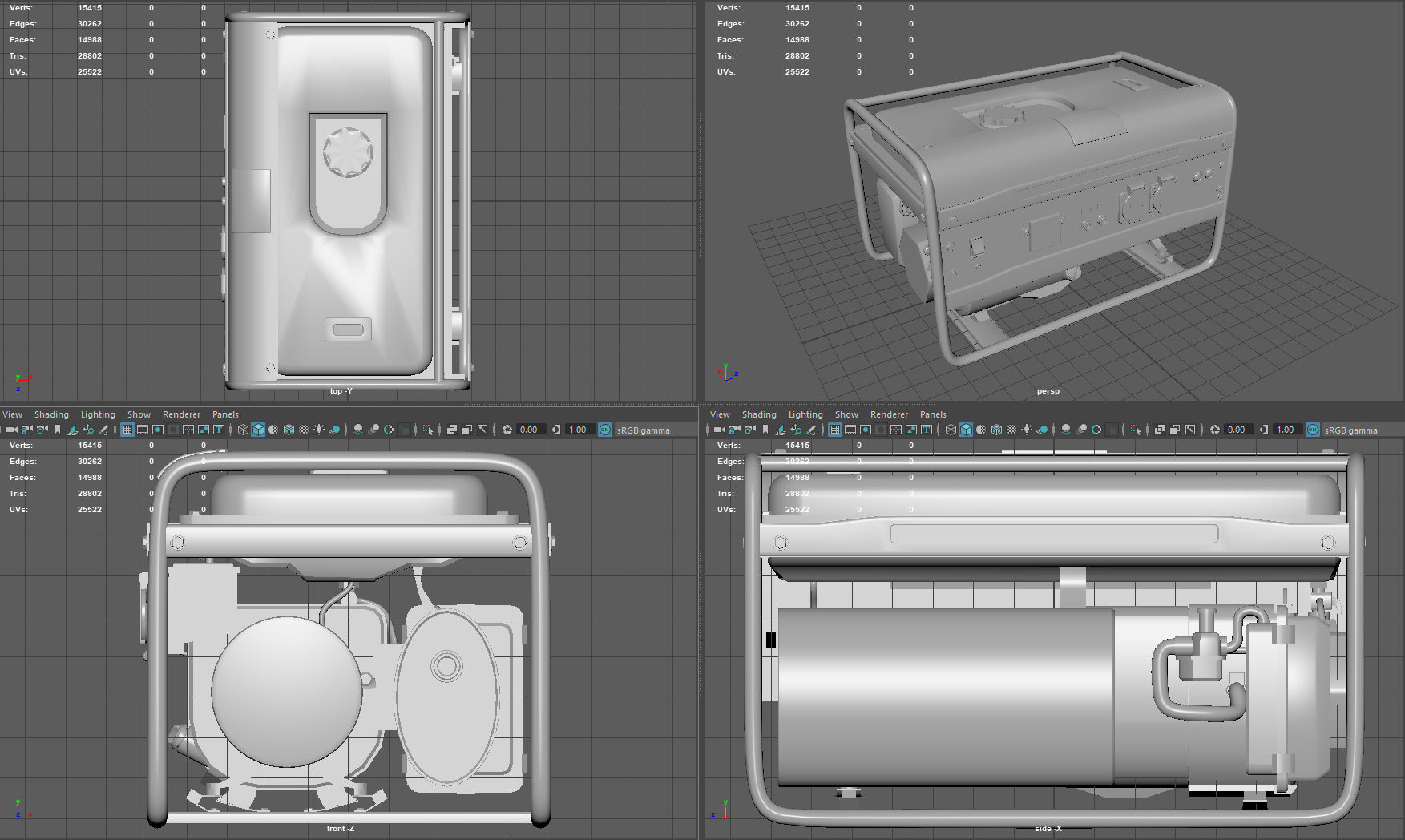Viewport: 1405px width, 840px height.
Task: Click Use Default Material in front -Z panel
Action: 273,430
